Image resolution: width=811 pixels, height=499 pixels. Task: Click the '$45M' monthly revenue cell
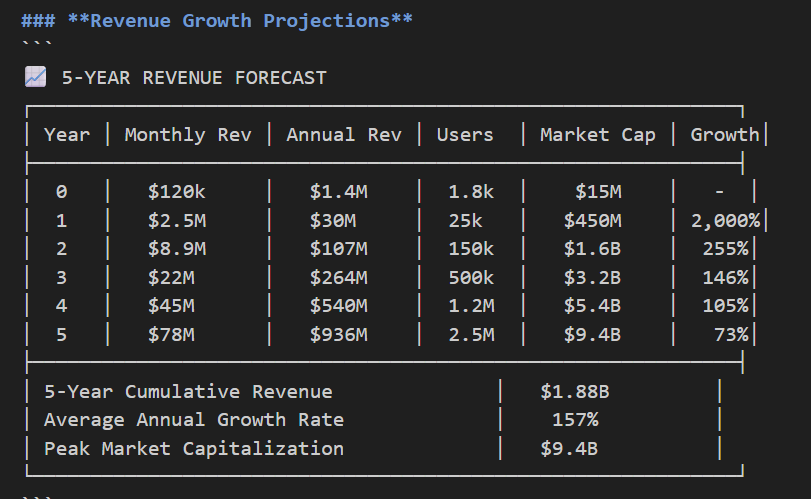(171, 306)
